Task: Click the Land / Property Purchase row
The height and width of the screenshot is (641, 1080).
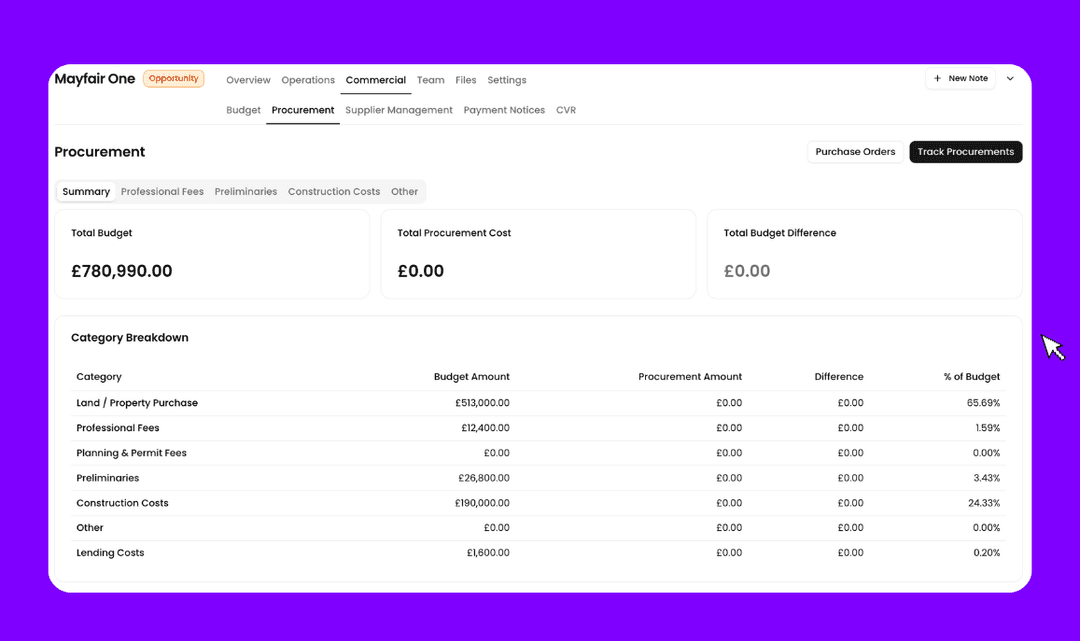Action: [x=137, y=403]
